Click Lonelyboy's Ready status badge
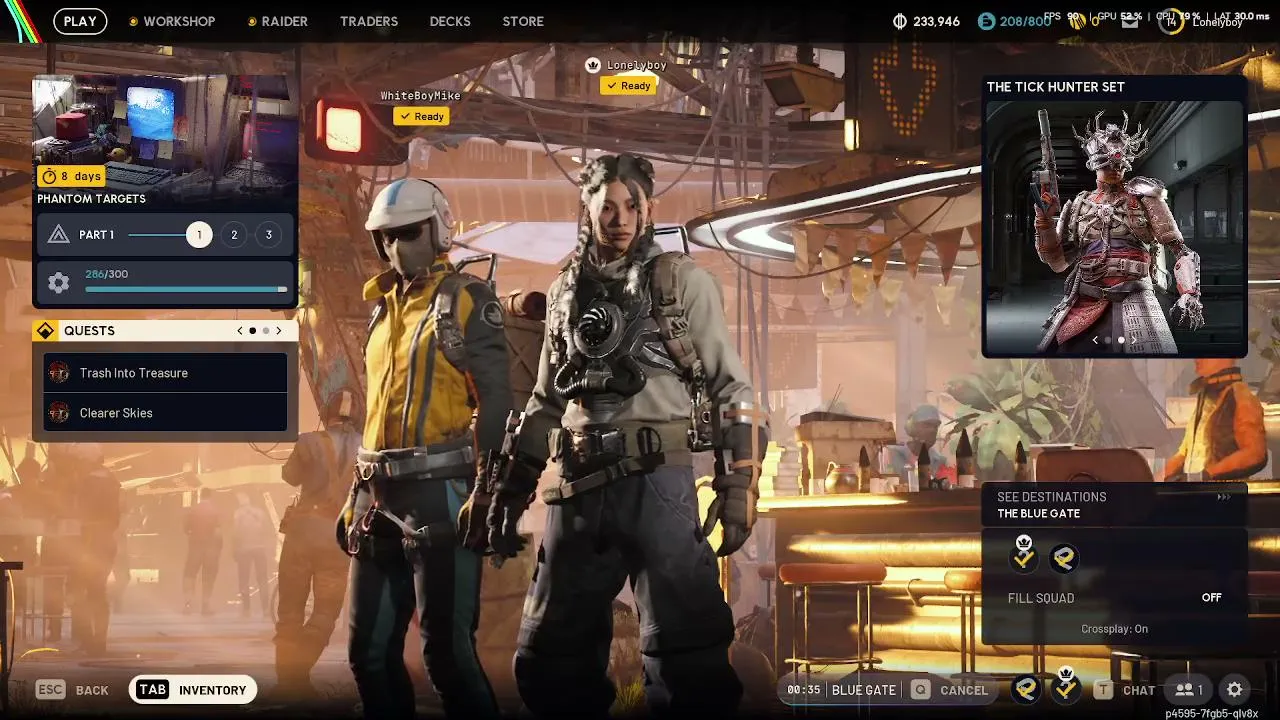This screenshot has width=1280, height=720. (x=627, y=86)
